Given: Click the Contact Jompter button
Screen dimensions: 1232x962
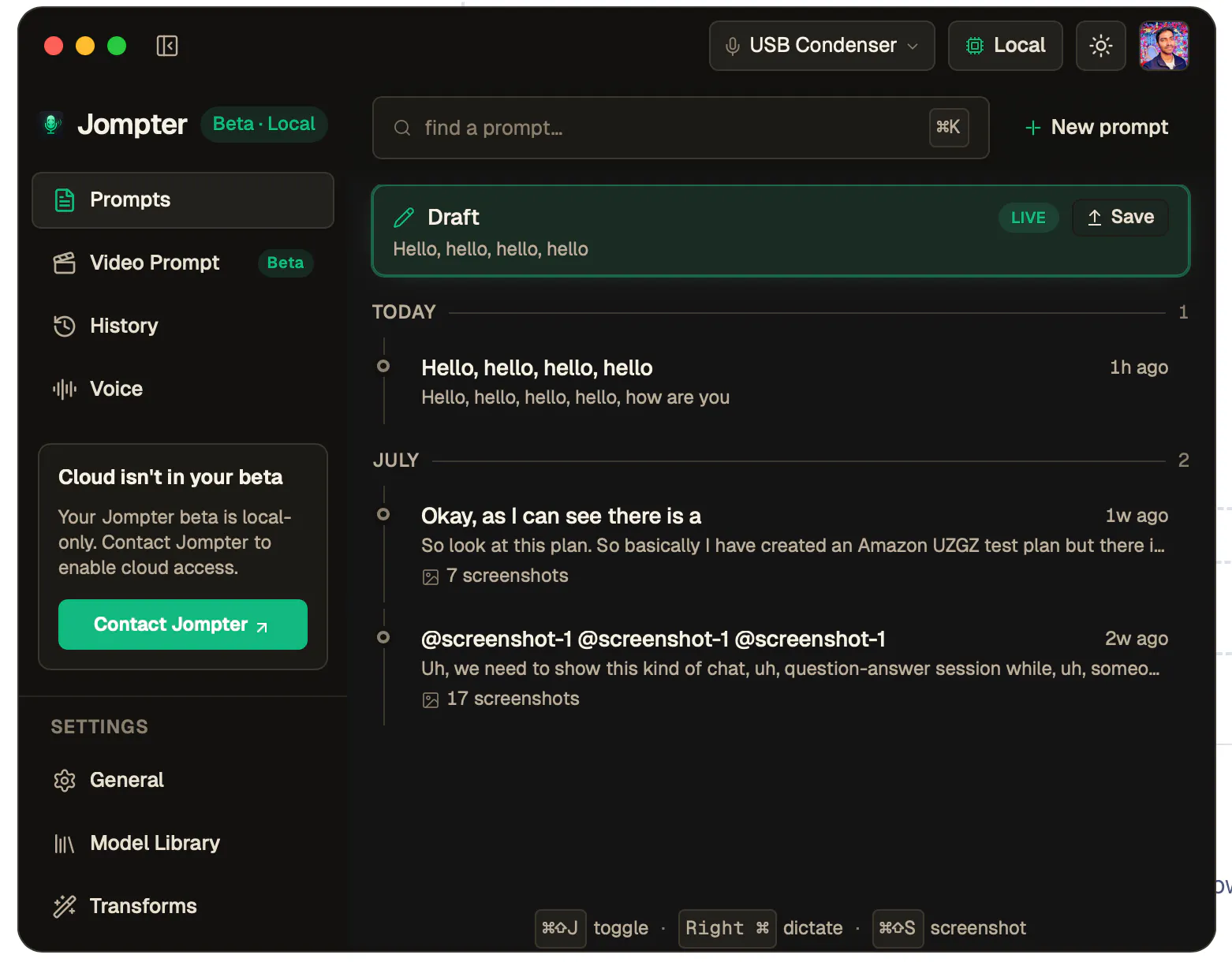Looking at the screenshot, I should coord(183,625).
